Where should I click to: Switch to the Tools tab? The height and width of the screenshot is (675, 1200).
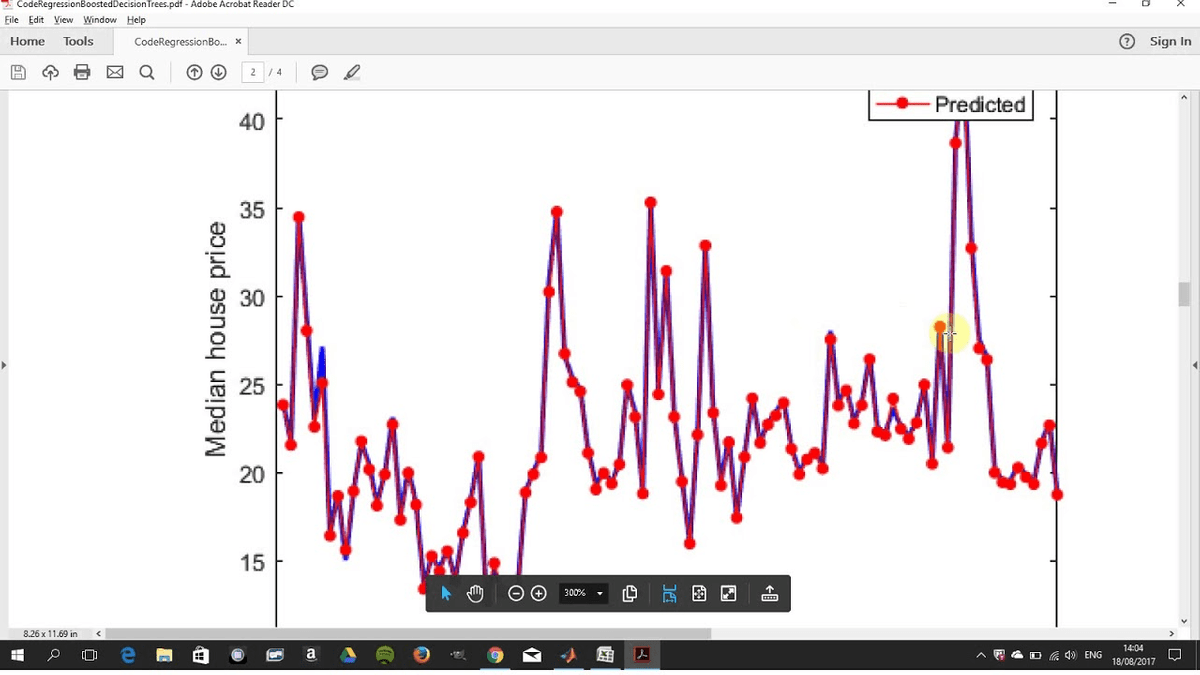click(x=78, y=41)
